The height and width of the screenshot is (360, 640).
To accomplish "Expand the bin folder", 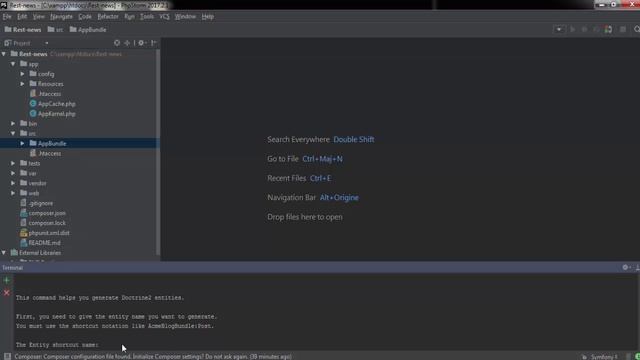I will pos(13,123).
